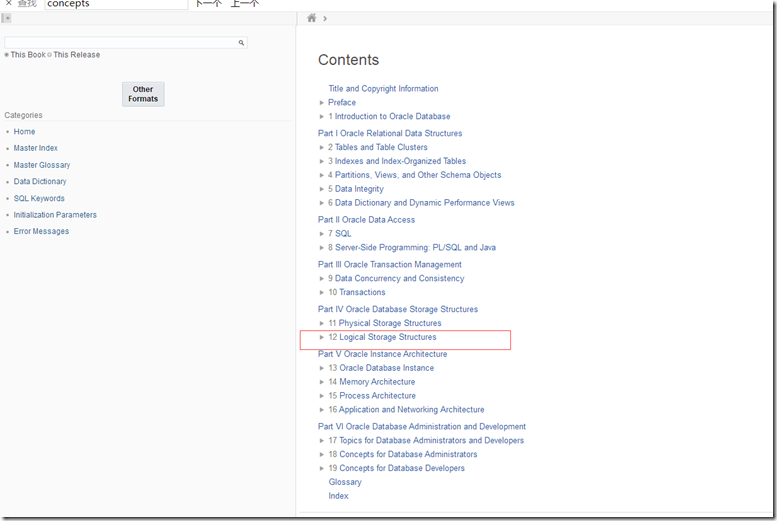Open 7 SQL chapter link
The image size is (777, 521).
tap(339, 233)
